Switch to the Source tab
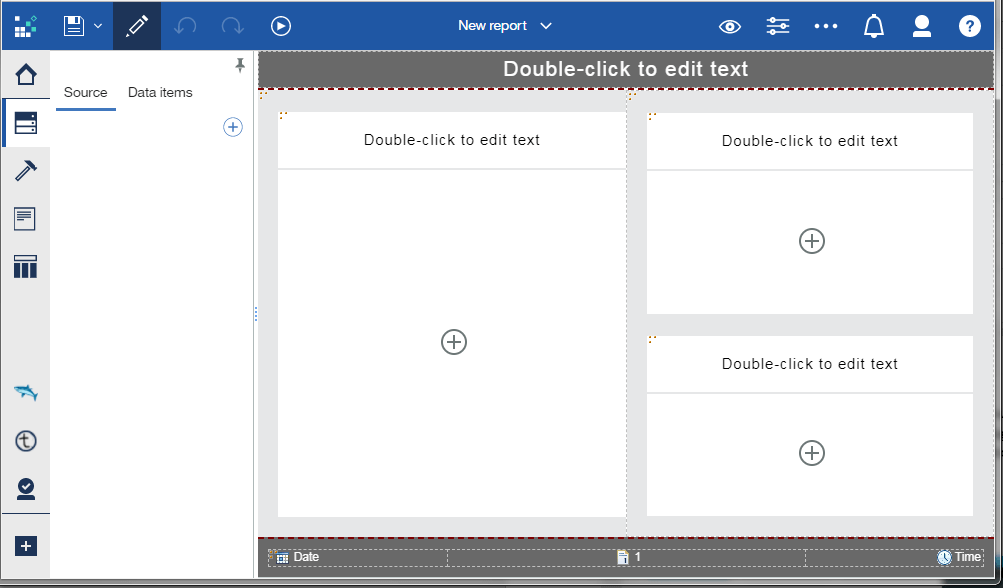 tap(86, 92)
